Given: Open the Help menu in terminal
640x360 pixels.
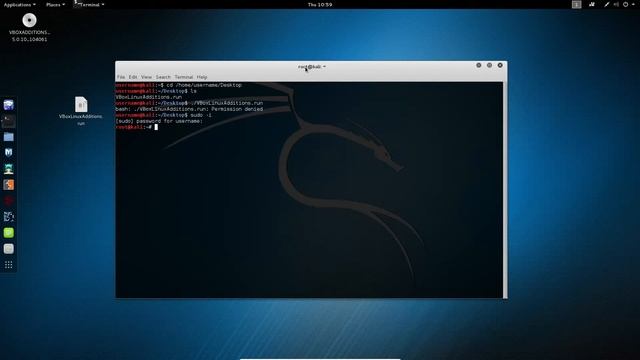Looking at the screenshot, I should pyautogui.click(x=202, y=77).
